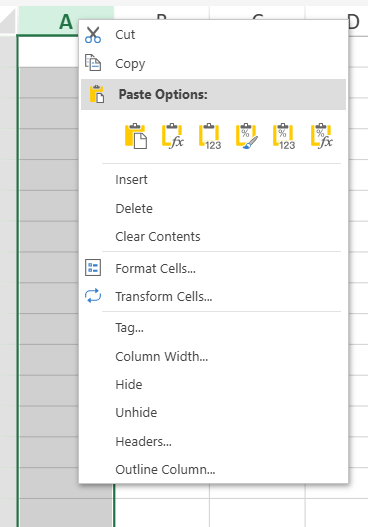Click the Transform Cells arrows icon
368x527 pixels.
coord(93,296)
